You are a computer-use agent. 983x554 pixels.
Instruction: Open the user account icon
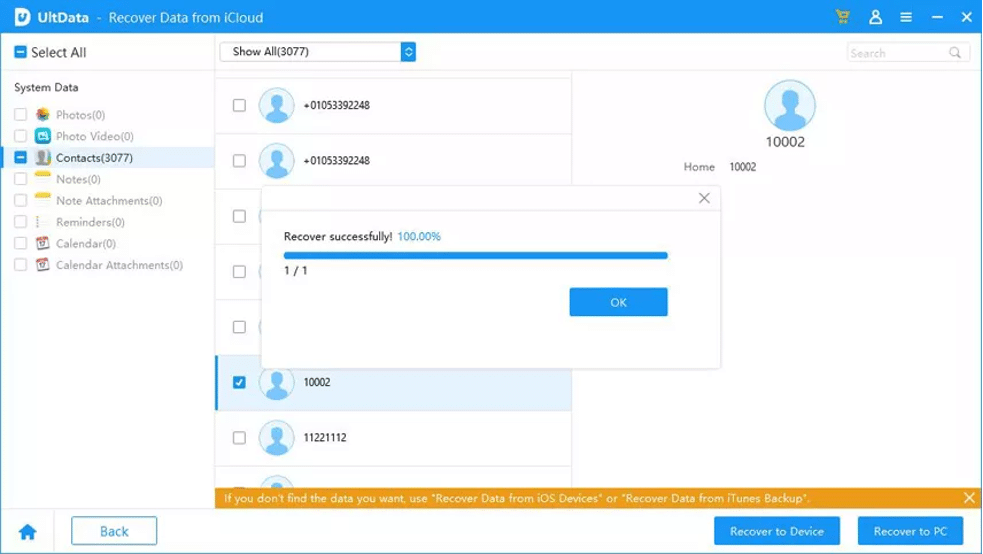(x=875, y=17)
